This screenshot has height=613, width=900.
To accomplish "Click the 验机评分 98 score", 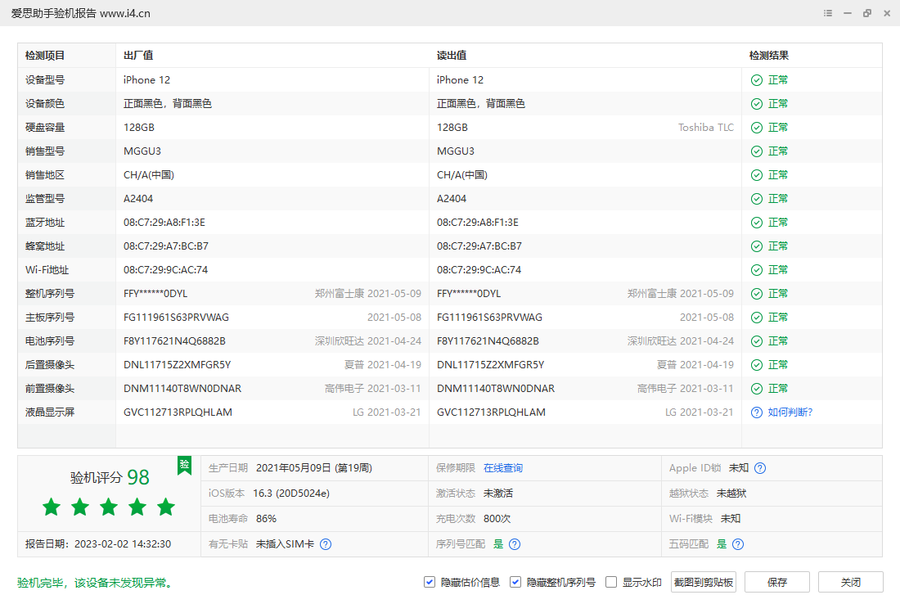I will pos(110,477).
